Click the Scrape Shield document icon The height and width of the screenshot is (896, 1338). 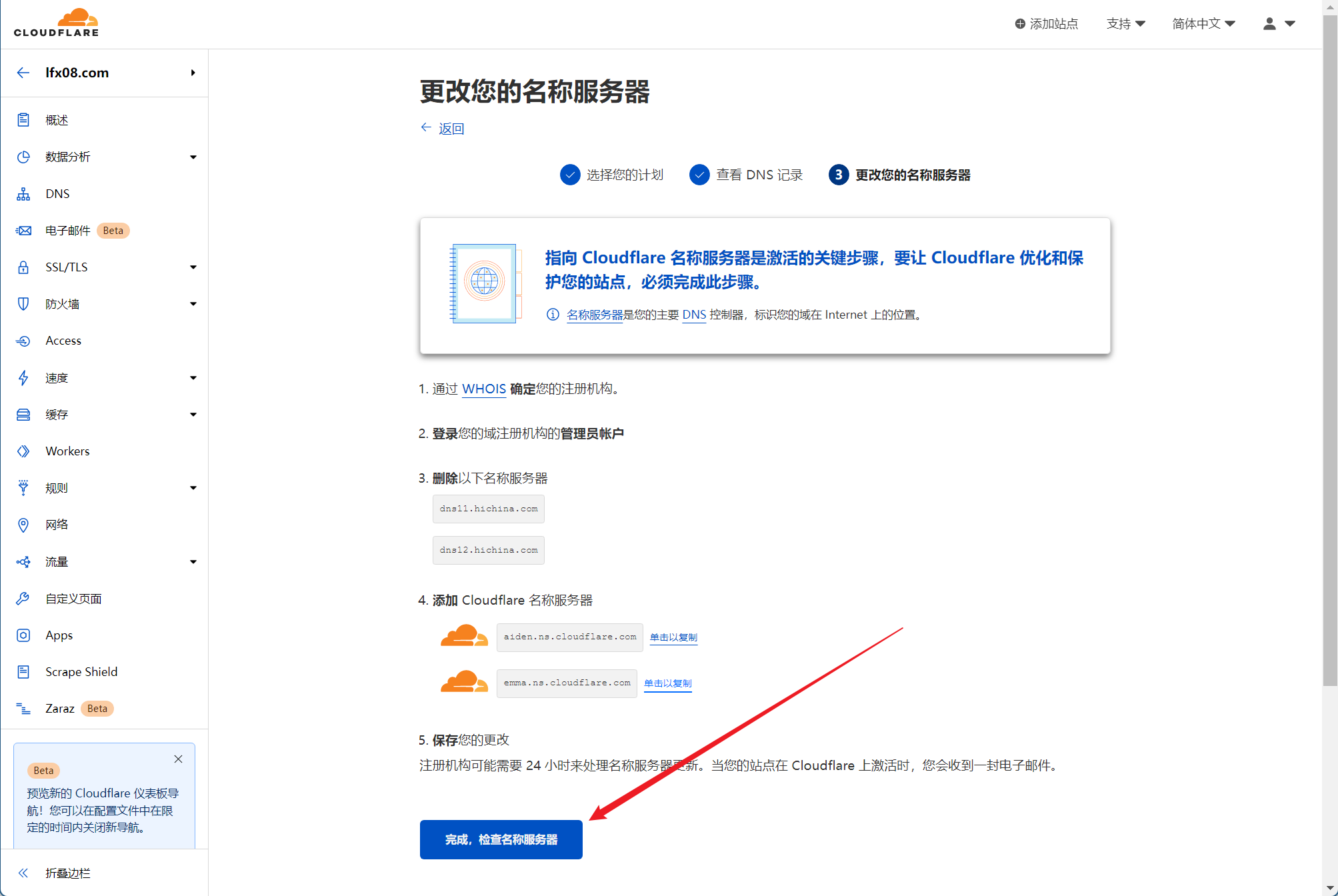tap(23, 672)
